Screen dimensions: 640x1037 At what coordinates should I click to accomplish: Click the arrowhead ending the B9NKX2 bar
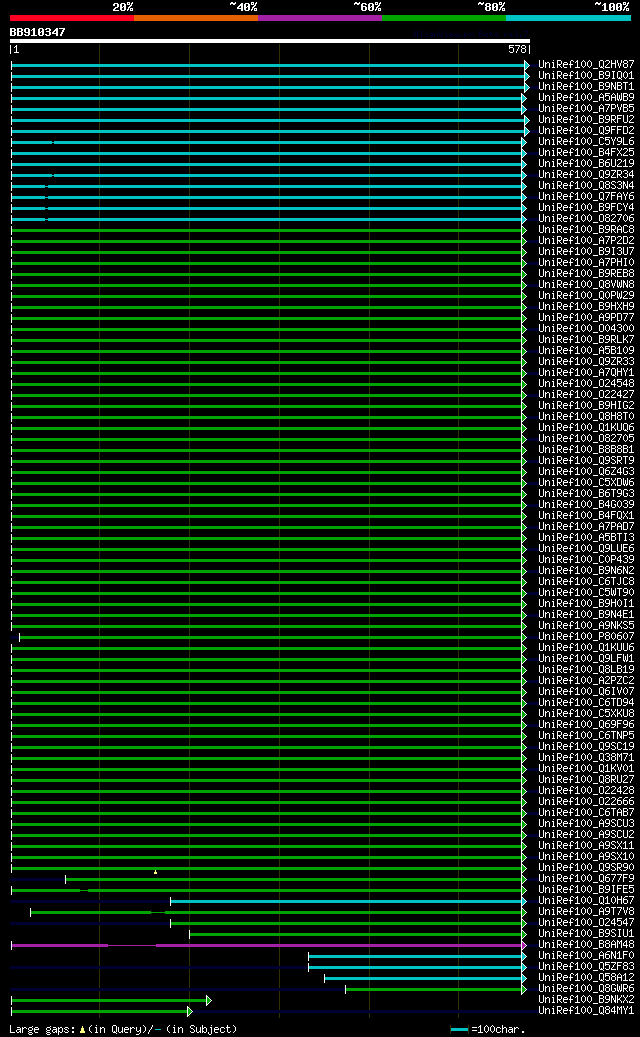(209, 1000)
